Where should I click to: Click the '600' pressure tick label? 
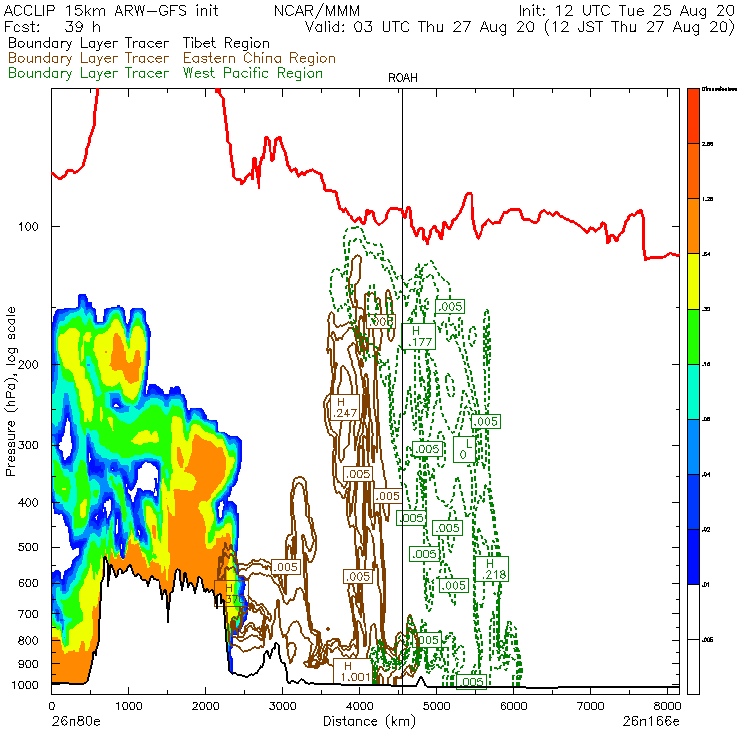(28, 583)
